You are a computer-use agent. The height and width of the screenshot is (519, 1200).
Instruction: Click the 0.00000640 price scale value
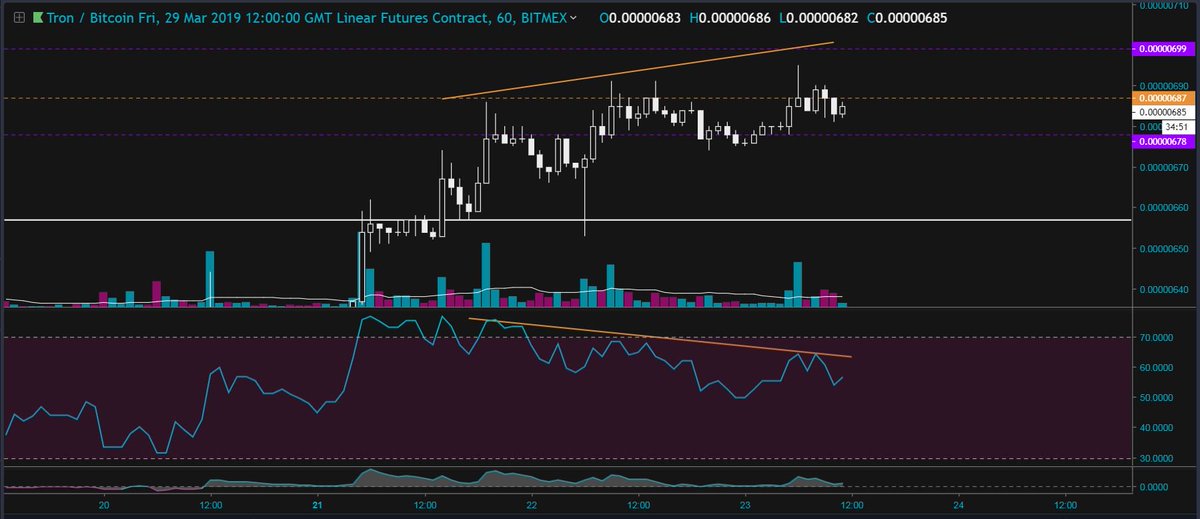(x=1164, y=290)
